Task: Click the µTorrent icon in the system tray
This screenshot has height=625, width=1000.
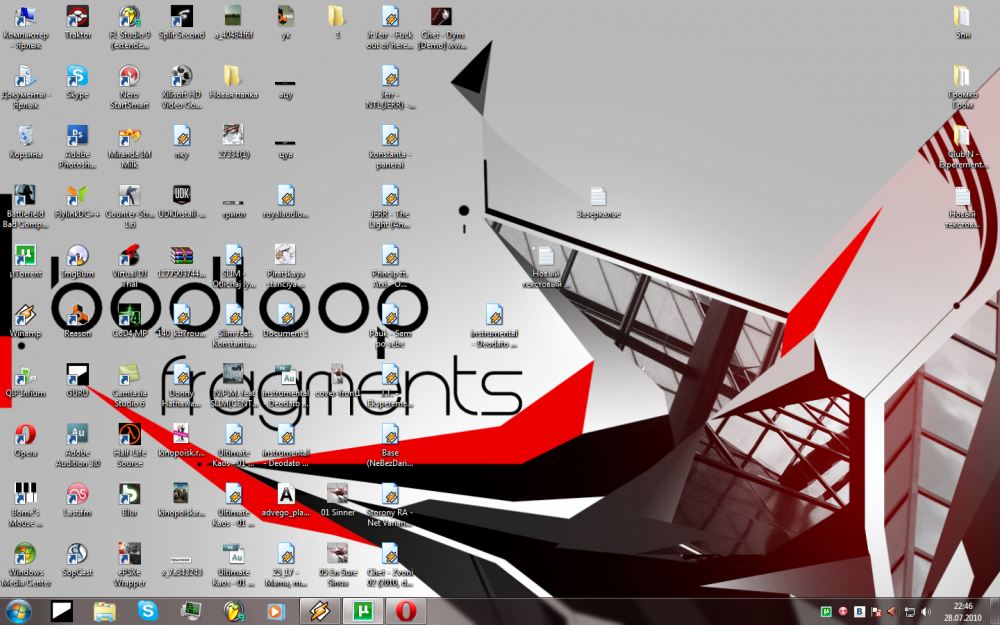Action: (827, 612)
